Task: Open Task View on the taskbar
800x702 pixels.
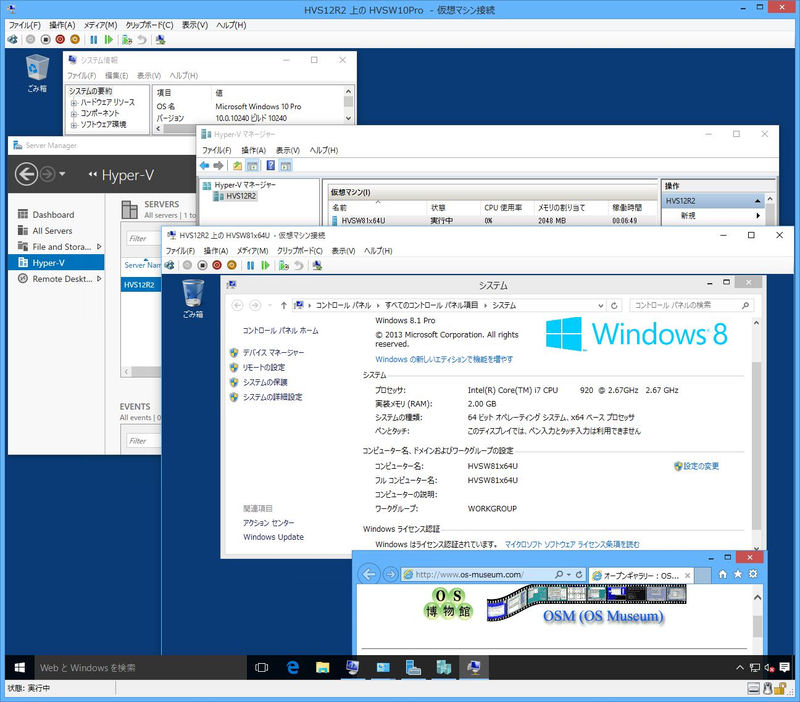Action: [262, 667]
